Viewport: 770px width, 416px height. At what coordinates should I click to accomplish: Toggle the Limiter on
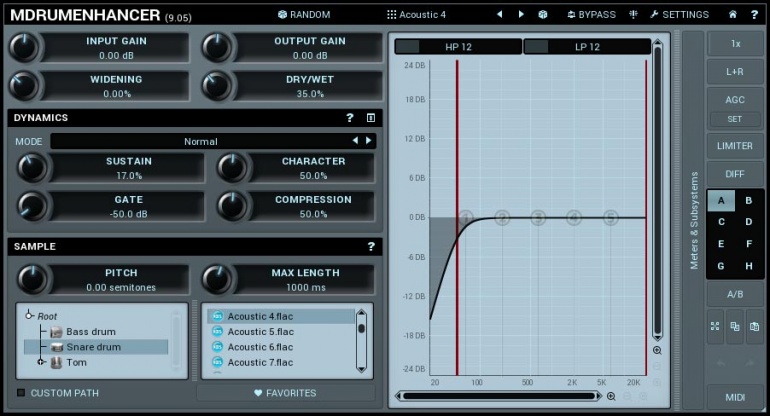click(735, 146)
